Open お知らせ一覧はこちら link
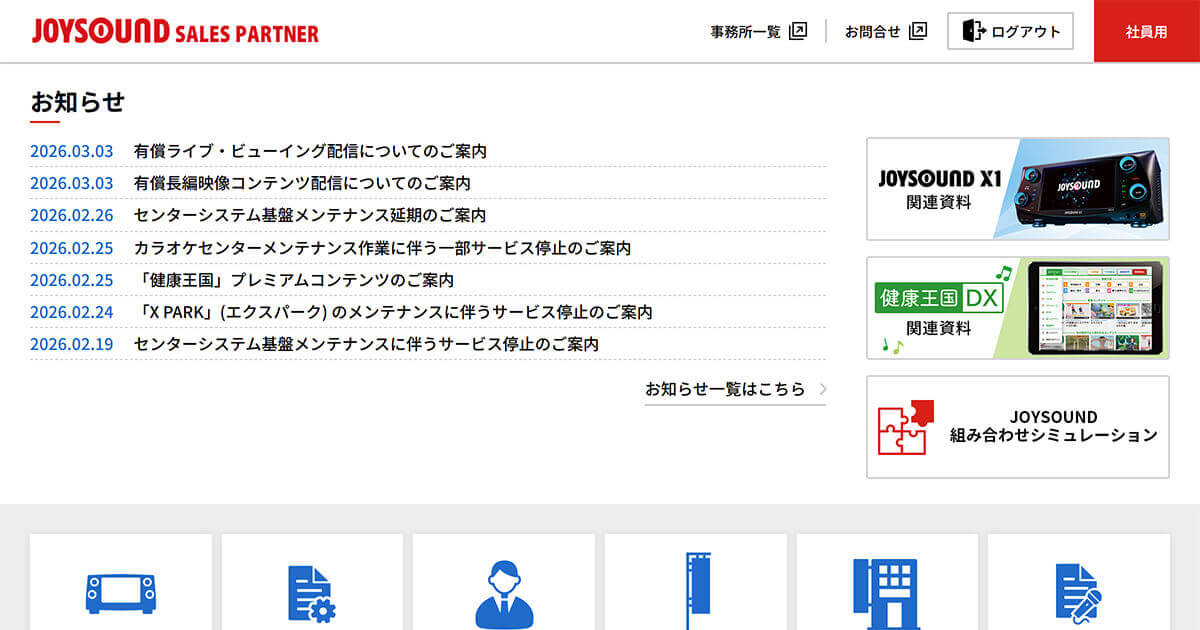Viewport: 1200px width, 630px height. pos(727,390)
